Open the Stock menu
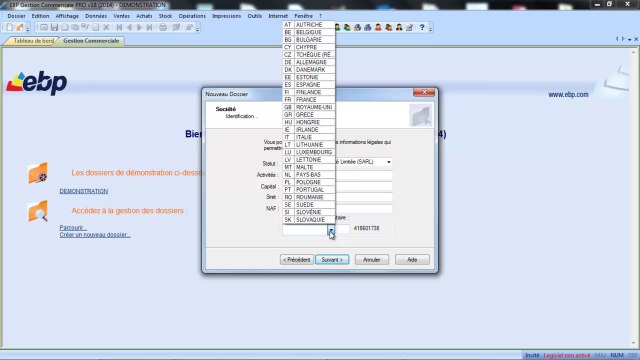This screenshot has width=640, height=360. [x=165, y=16]
